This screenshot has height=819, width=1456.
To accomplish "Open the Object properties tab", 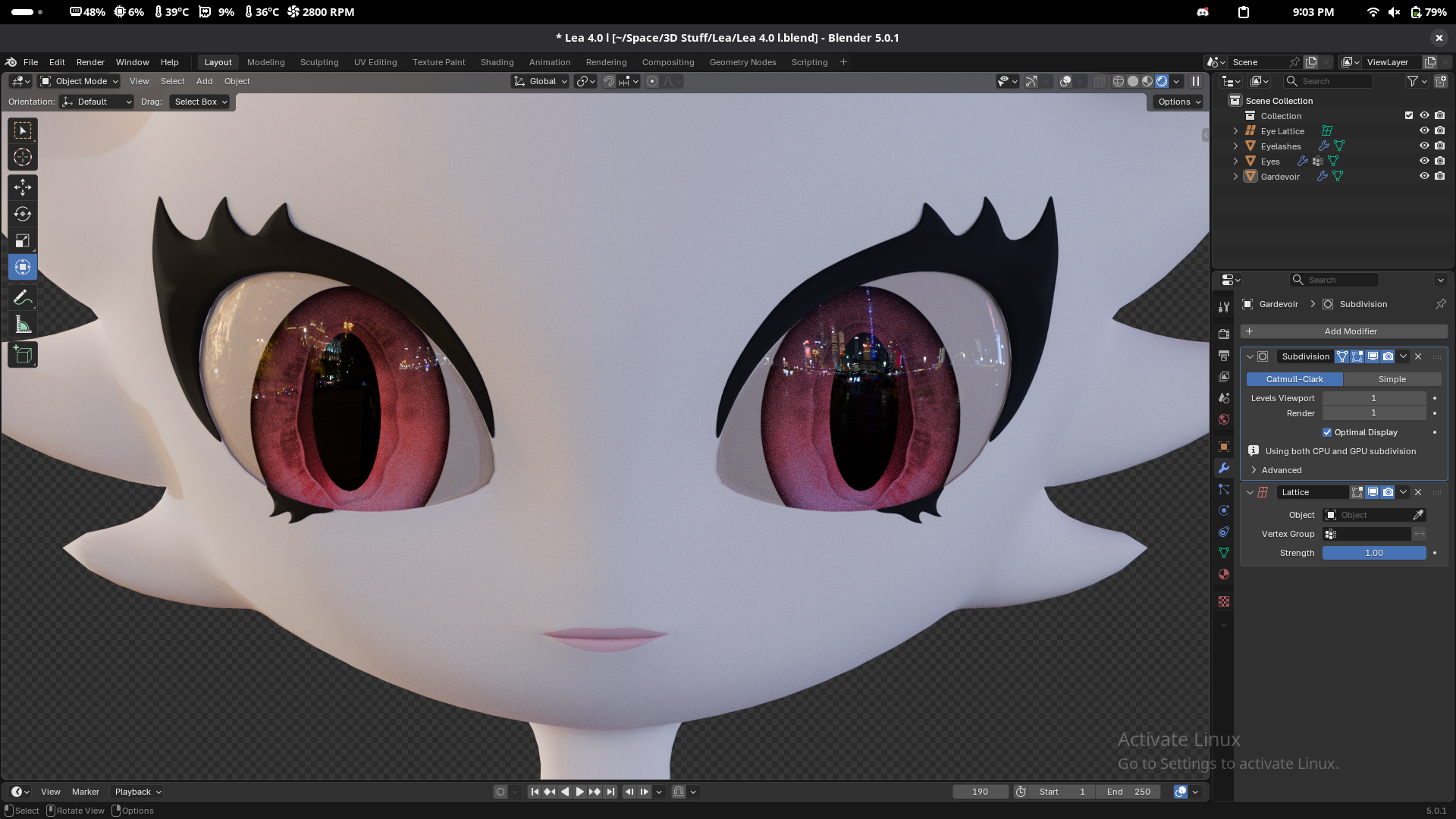I will [x=1224, y=447].
